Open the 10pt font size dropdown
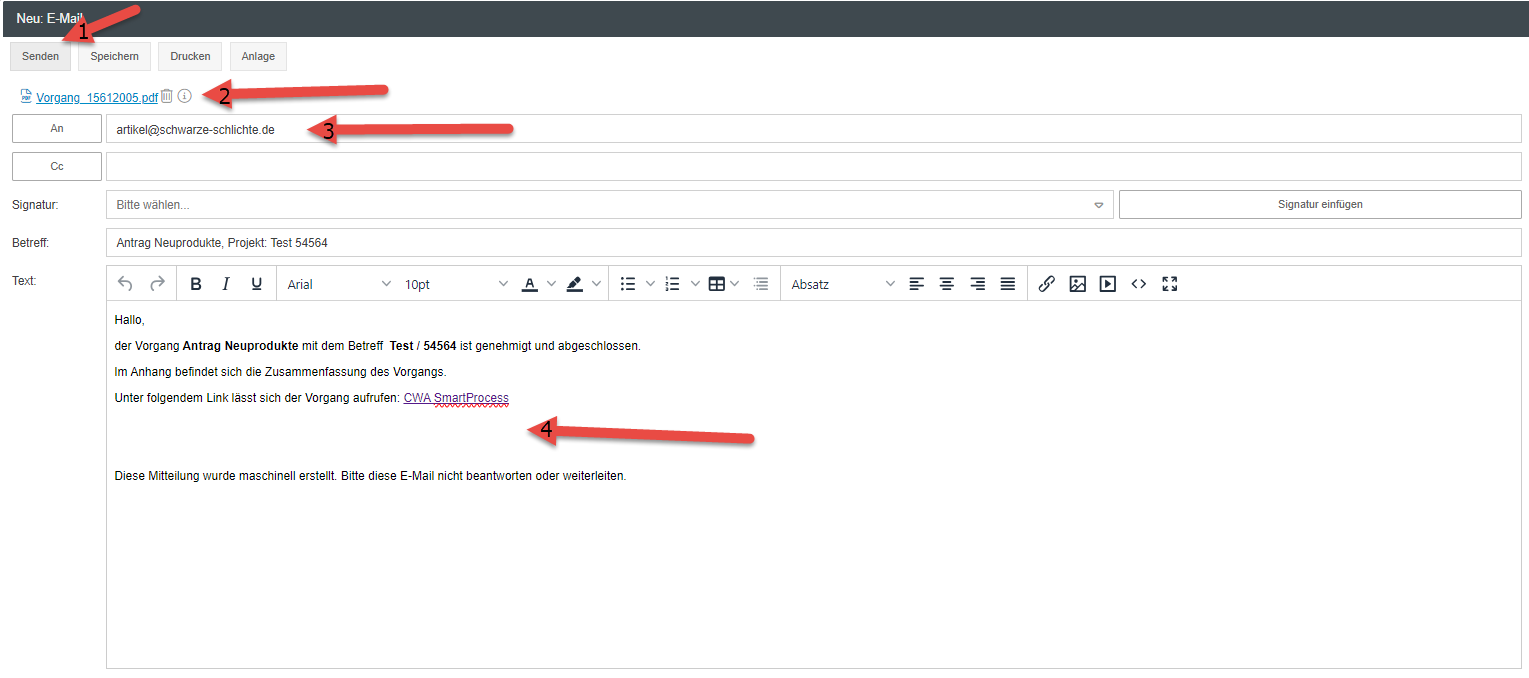Image resolution: width=1529 pixels, height=678 pixels. 456,284
